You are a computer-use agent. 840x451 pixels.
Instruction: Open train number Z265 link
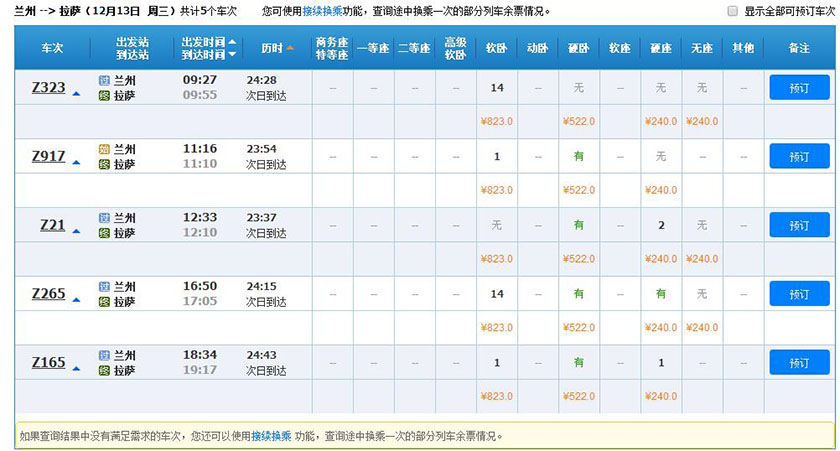click(x=49, y=293)
